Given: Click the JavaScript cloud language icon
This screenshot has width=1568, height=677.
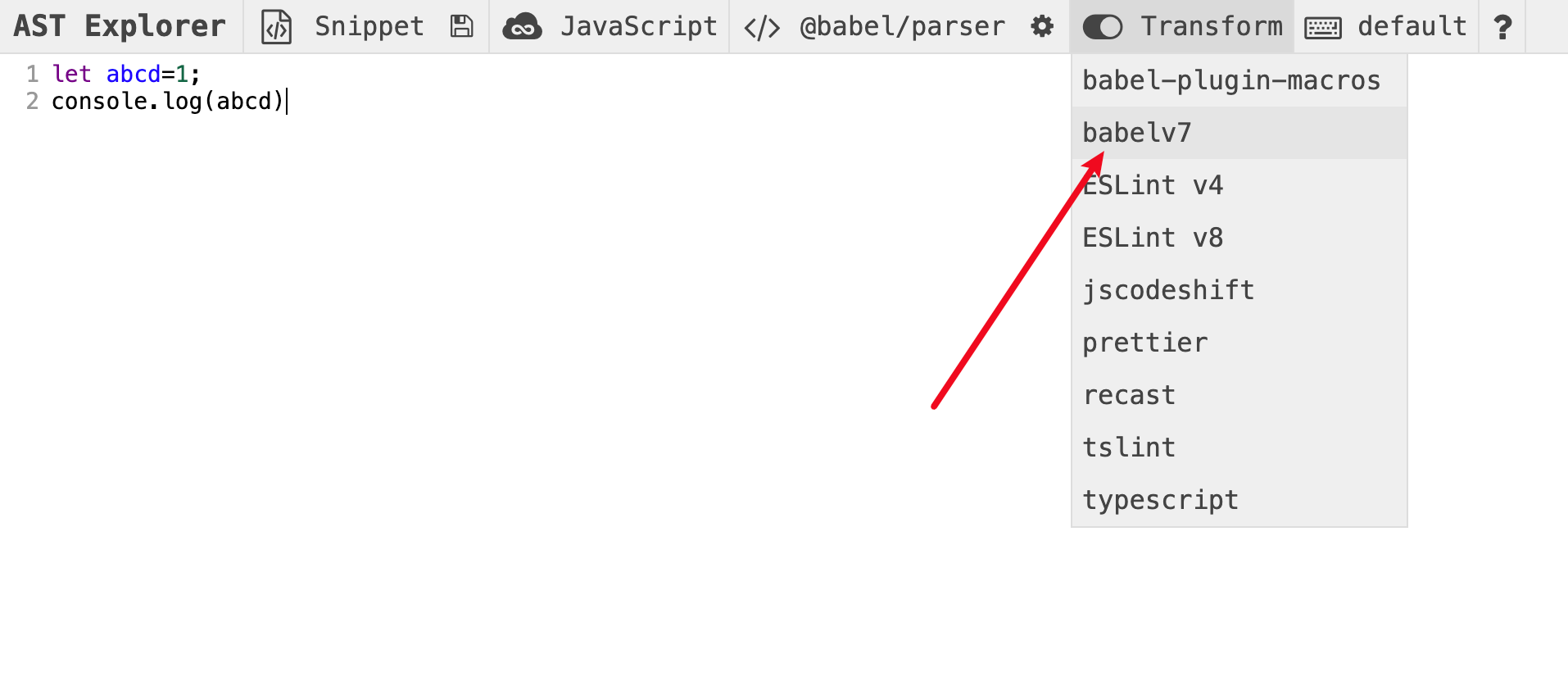Looking at the screenshot, I should tap(522, 27).
